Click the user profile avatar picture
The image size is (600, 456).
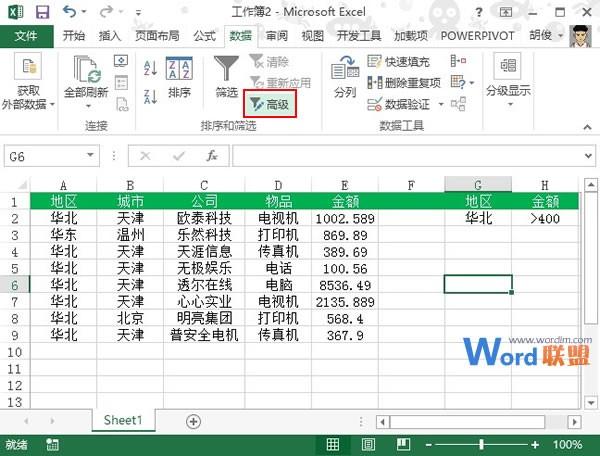click(x=580, y=36)
